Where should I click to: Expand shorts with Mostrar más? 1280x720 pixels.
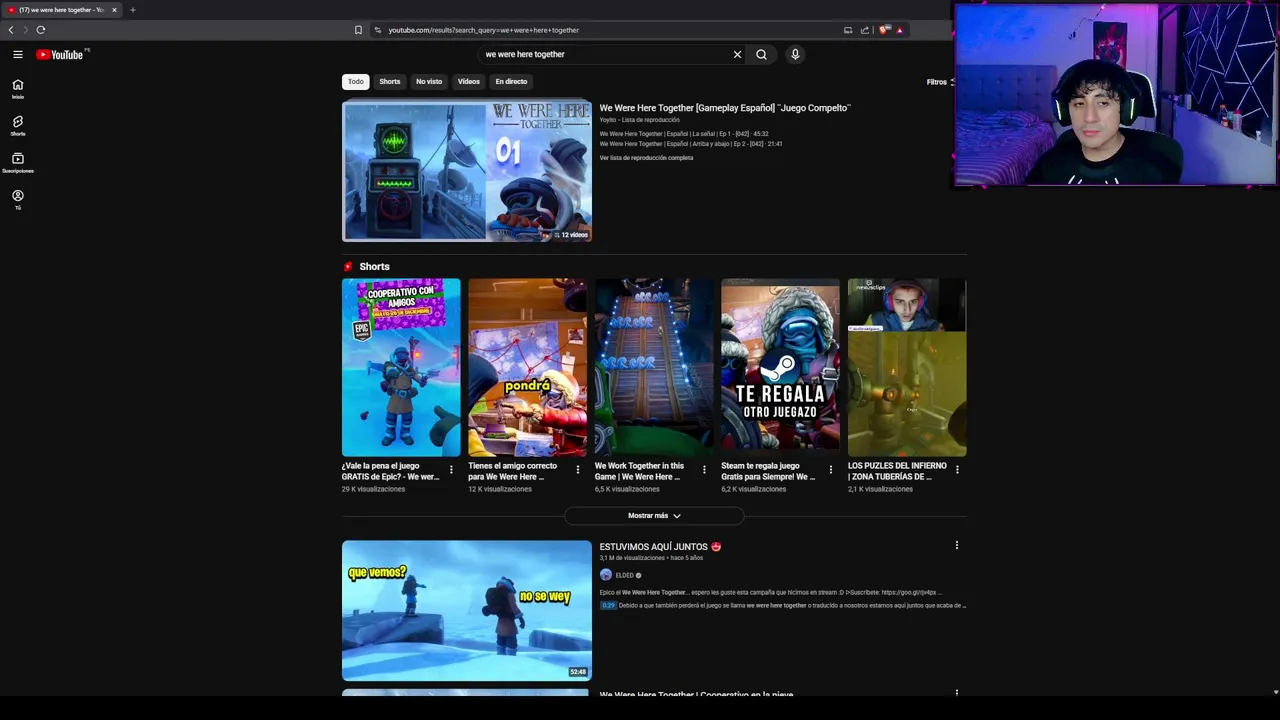(x=654, y=516)
